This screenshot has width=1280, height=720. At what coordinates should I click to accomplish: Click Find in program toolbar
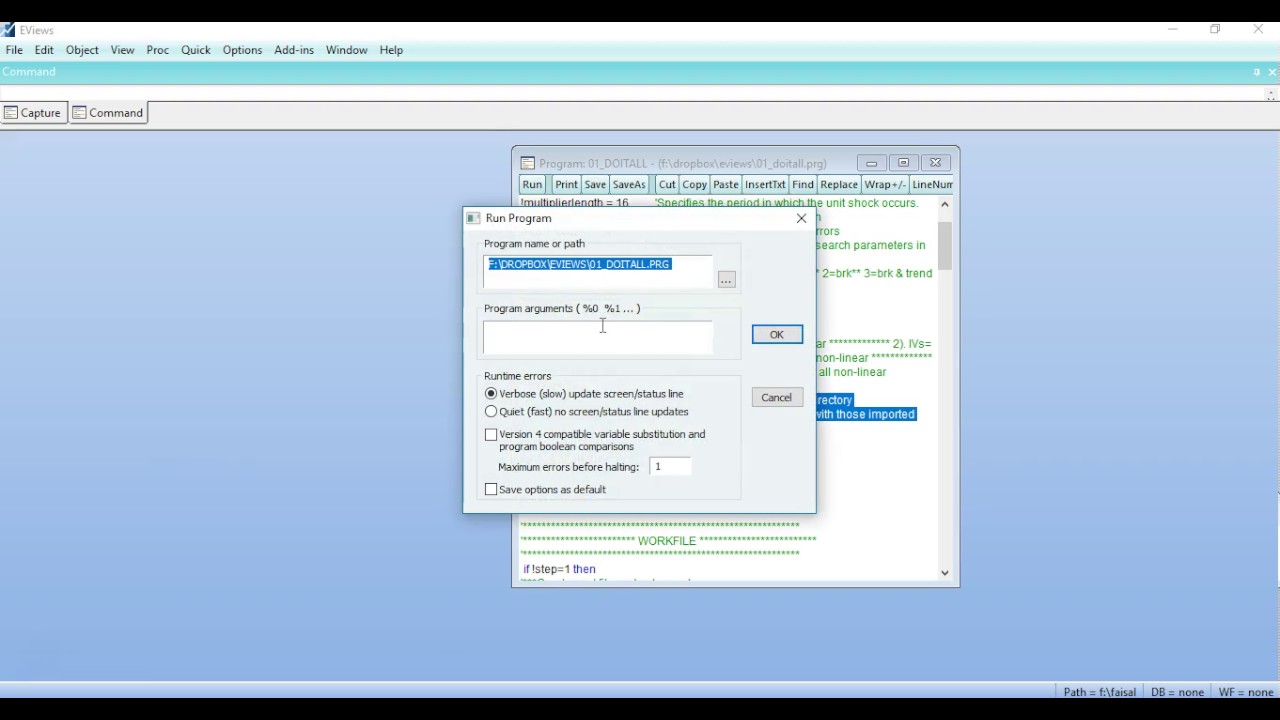pos(804,185)
